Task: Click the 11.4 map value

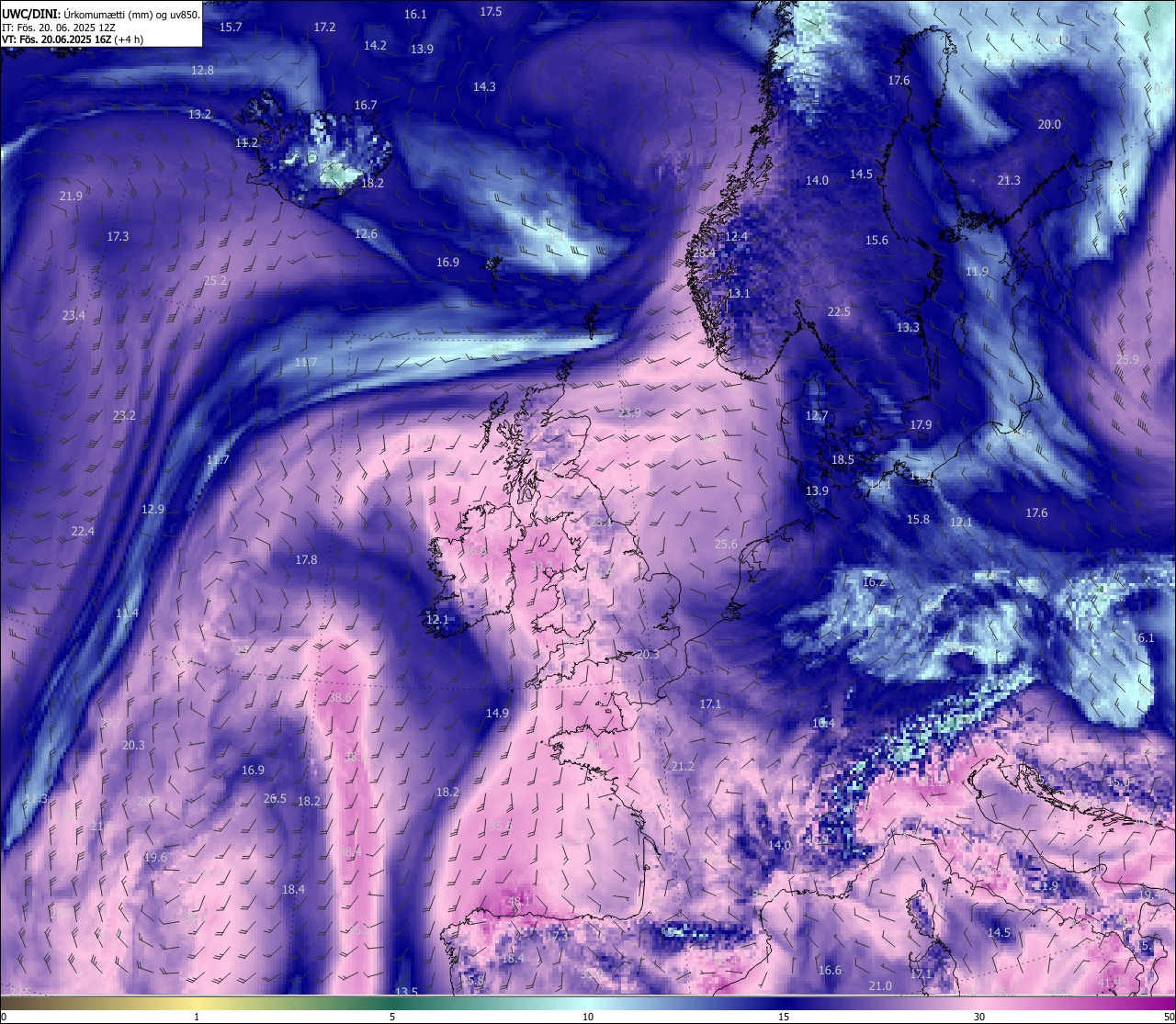Action: (127, 613)
